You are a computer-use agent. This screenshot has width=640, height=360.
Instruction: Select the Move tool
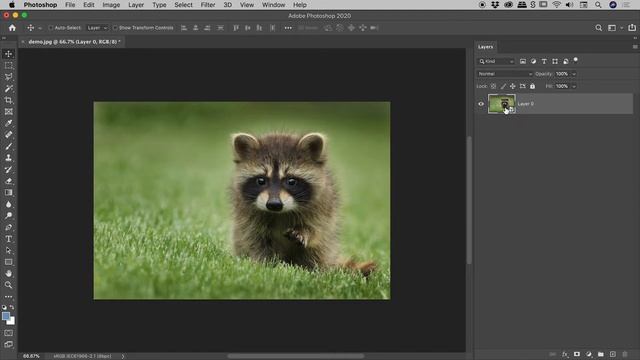pos(9,54)
